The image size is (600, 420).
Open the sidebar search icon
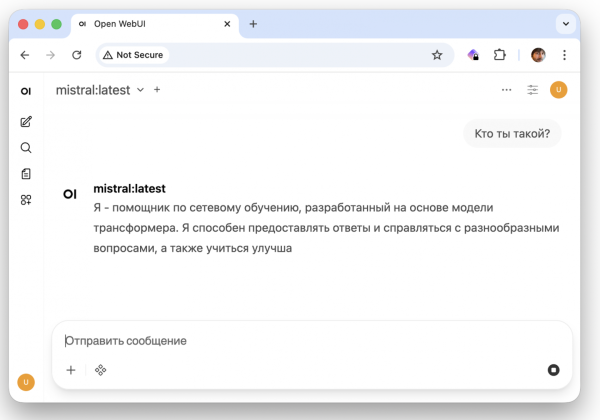coord(26,148)
